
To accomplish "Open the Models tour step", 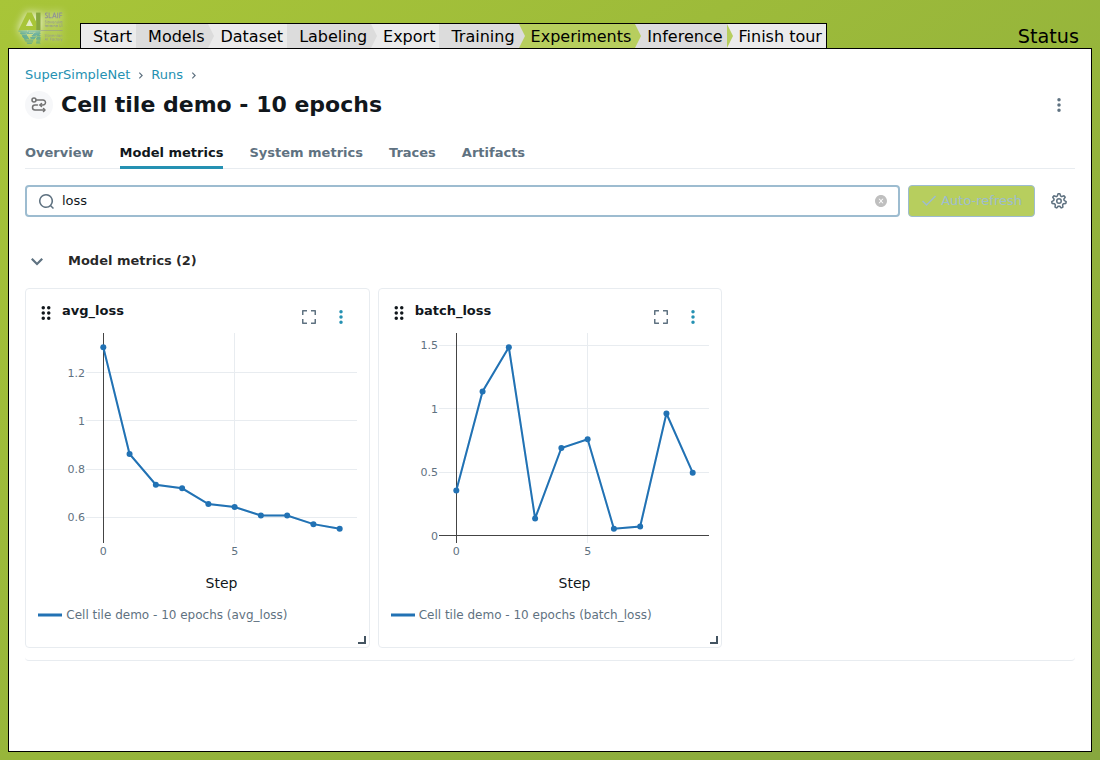I will (x=175, y=36).
